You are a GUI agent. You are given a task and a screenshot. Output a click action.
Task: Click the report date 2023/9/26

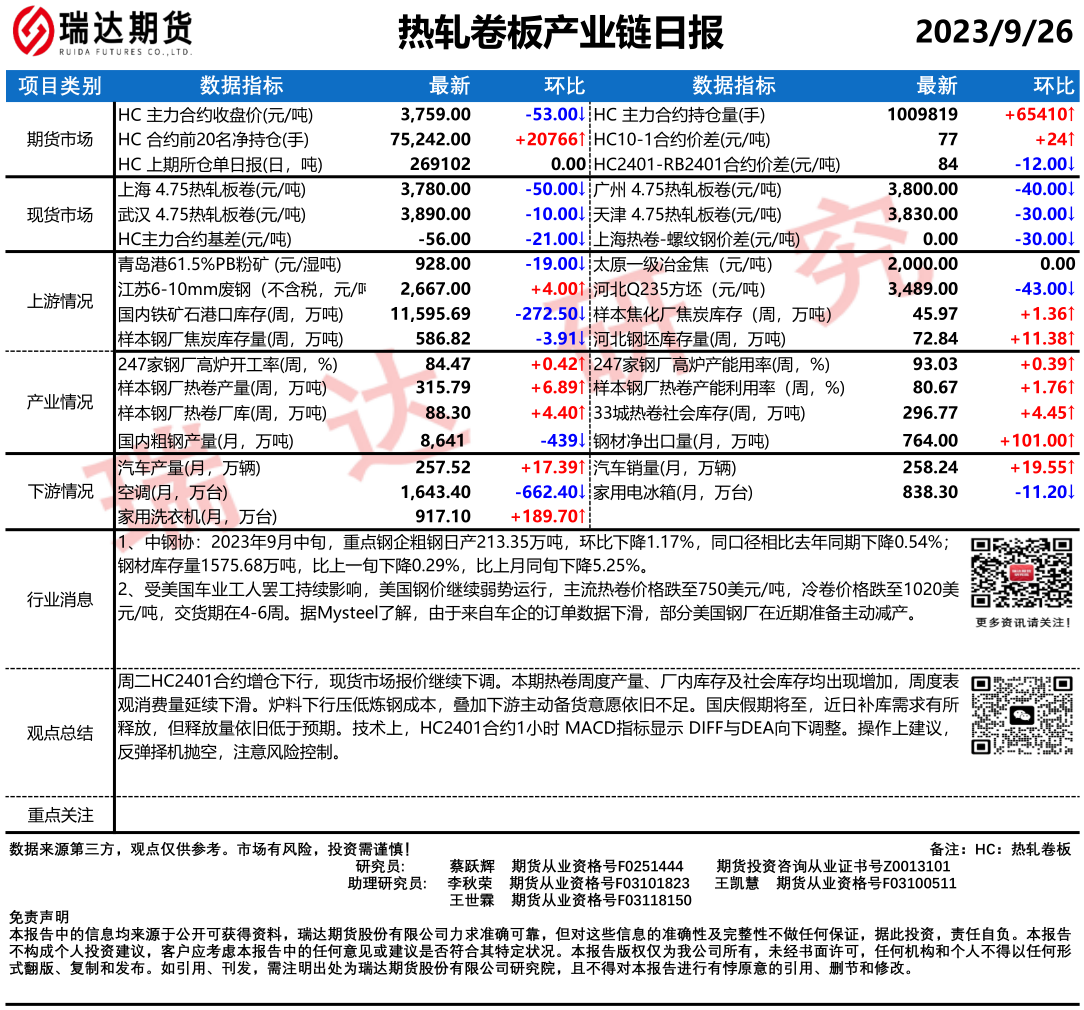[994, 33]
